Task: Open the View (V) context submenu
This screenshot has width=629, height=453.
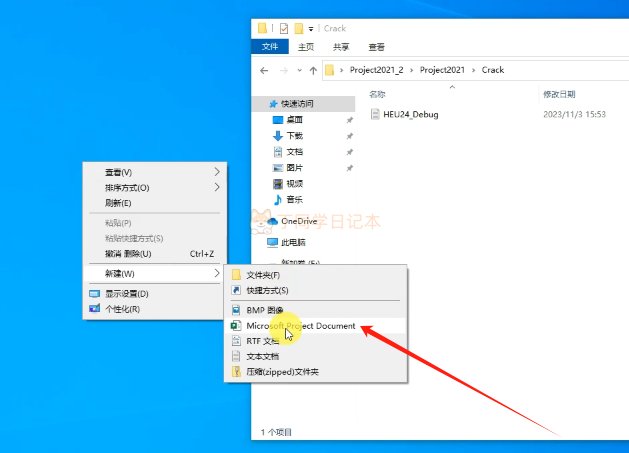Action: click(x=155, y=172)
